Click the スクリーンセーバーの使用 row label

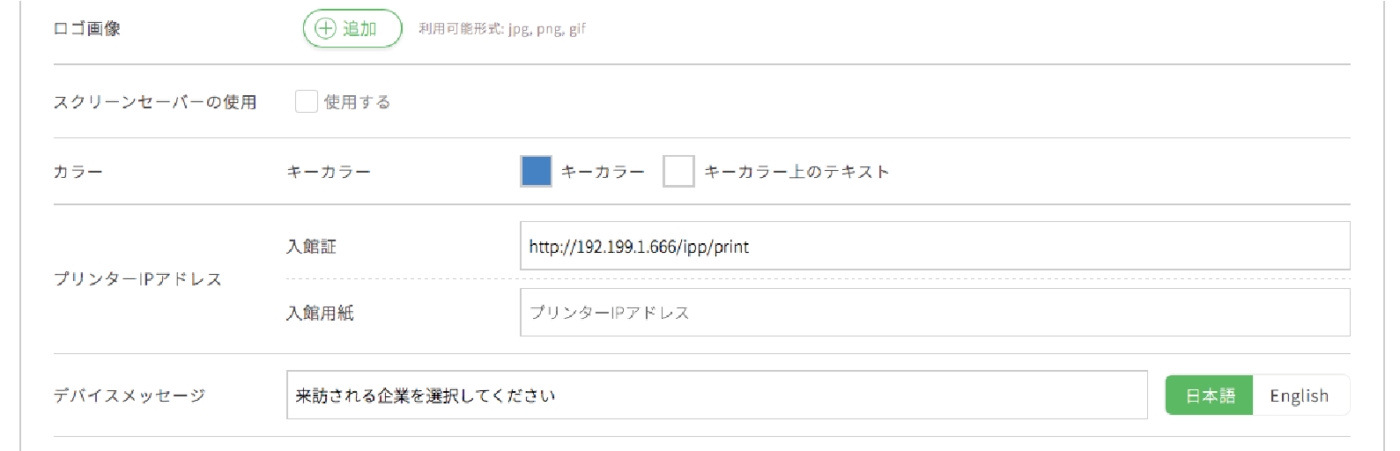tap(155, 101)
